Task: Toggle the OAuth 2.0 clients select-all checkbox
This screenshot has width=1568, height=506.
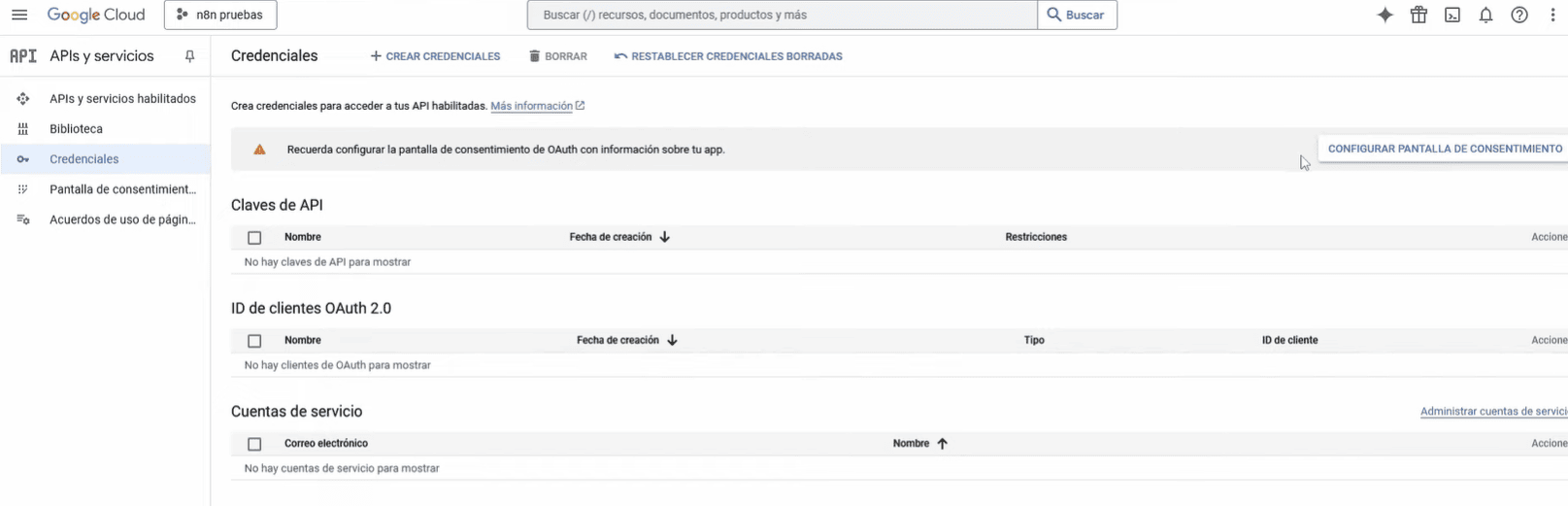Action: click(254, 341)
